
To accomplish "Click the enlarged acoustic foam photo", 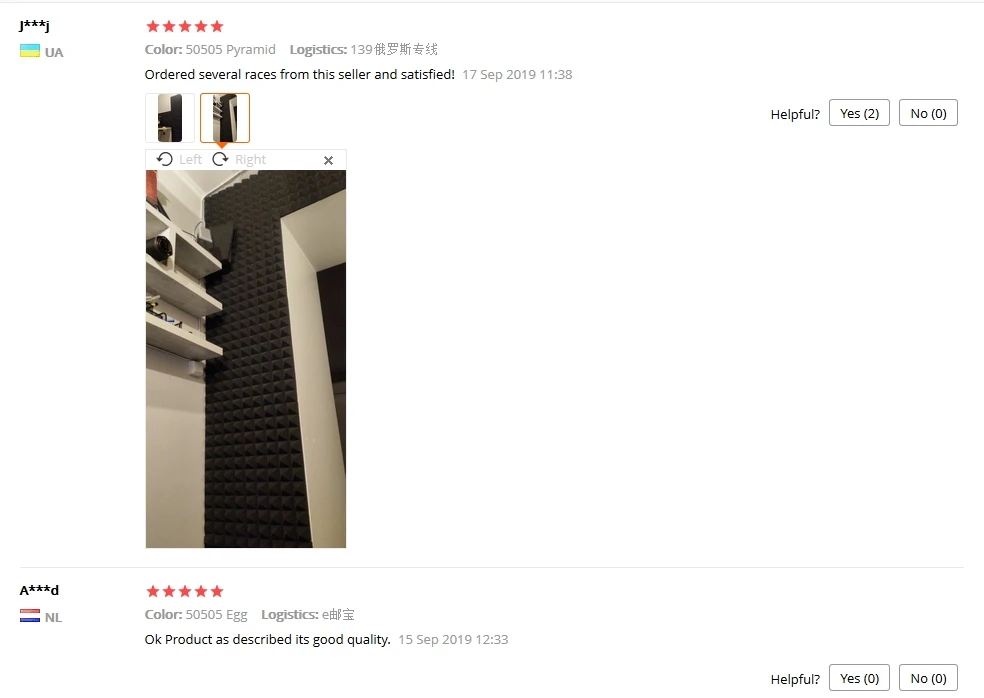I will point(245,358).
